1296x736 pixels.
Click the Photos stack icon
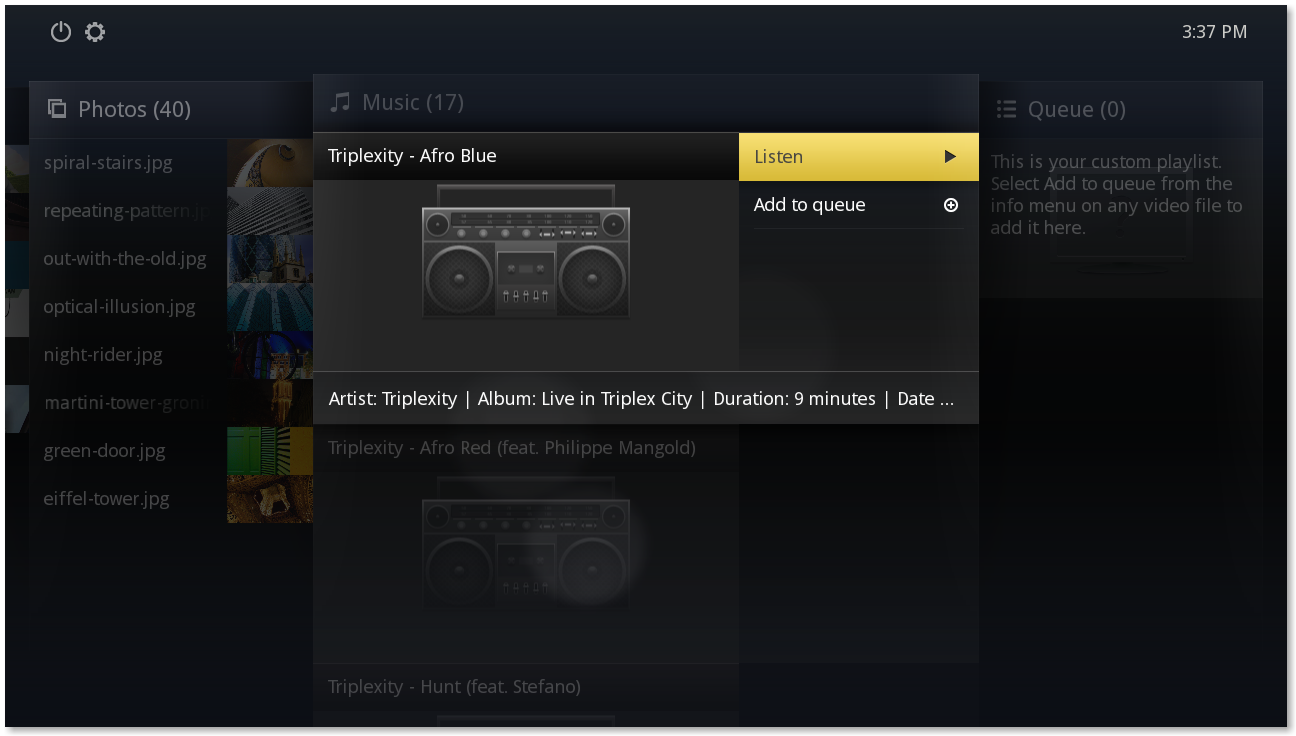(57, 108)
